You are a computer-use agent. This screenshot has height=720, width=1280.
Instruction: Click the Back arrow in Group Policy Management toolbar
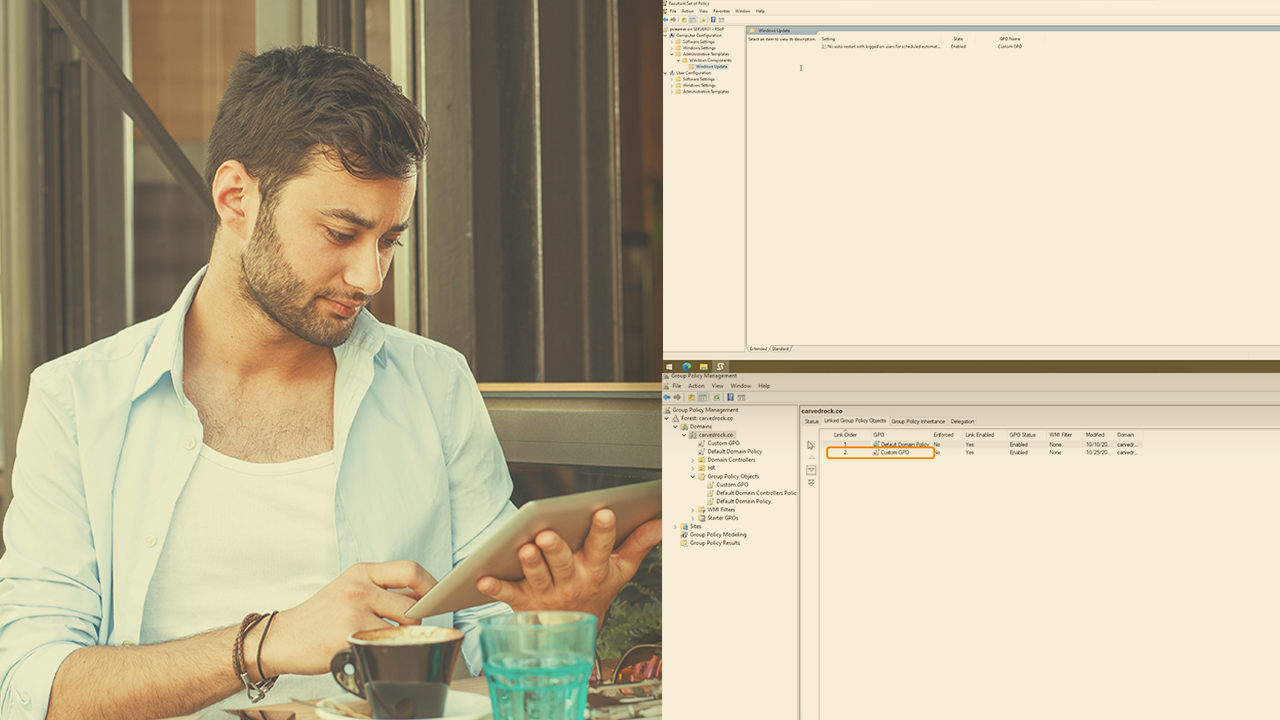click(x=667, y=397)
